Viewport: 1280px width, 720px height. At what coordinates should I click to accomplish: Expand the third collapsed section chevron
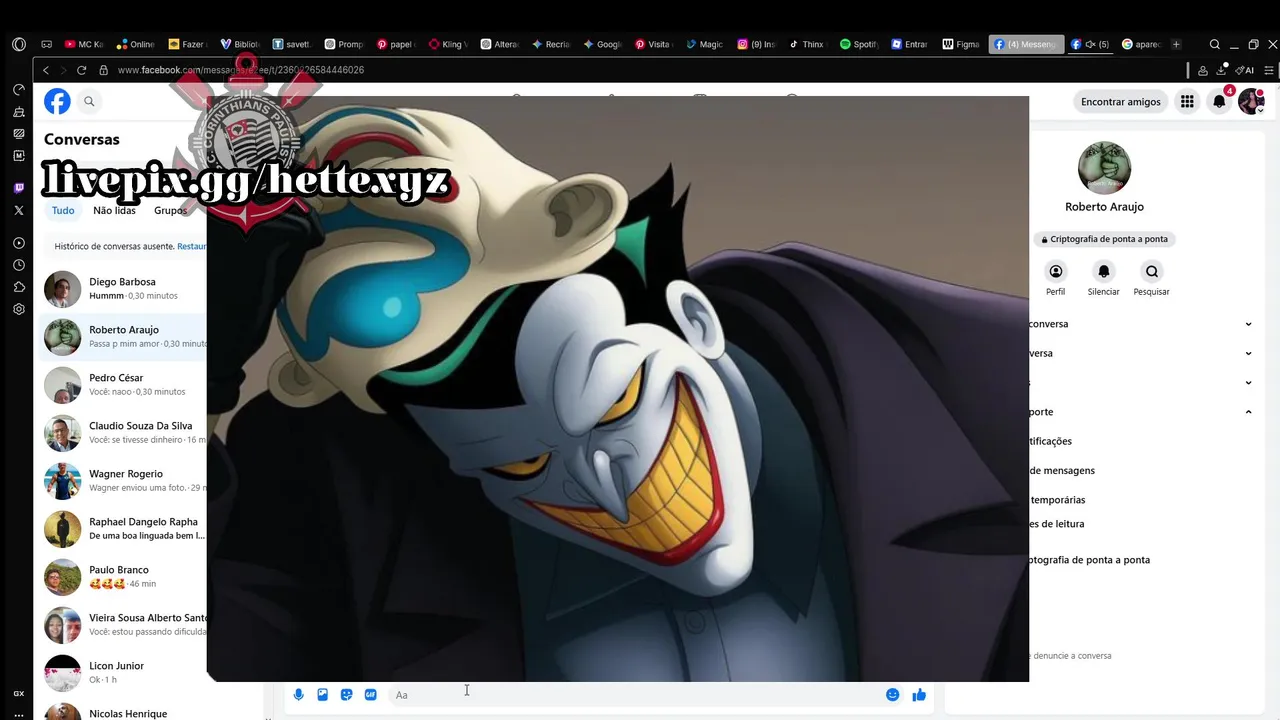tap(1248, 382)
